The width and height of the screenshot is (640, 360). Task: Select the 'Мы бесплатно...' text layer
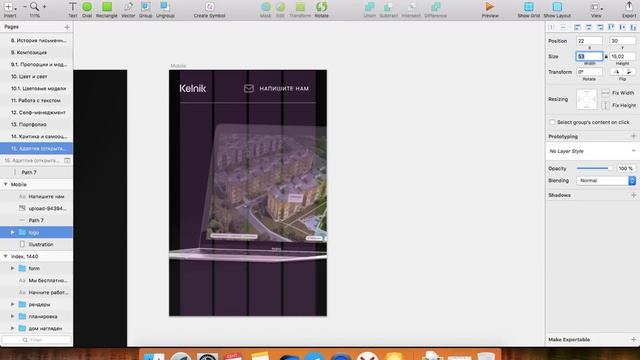click(x=36, y=280)
